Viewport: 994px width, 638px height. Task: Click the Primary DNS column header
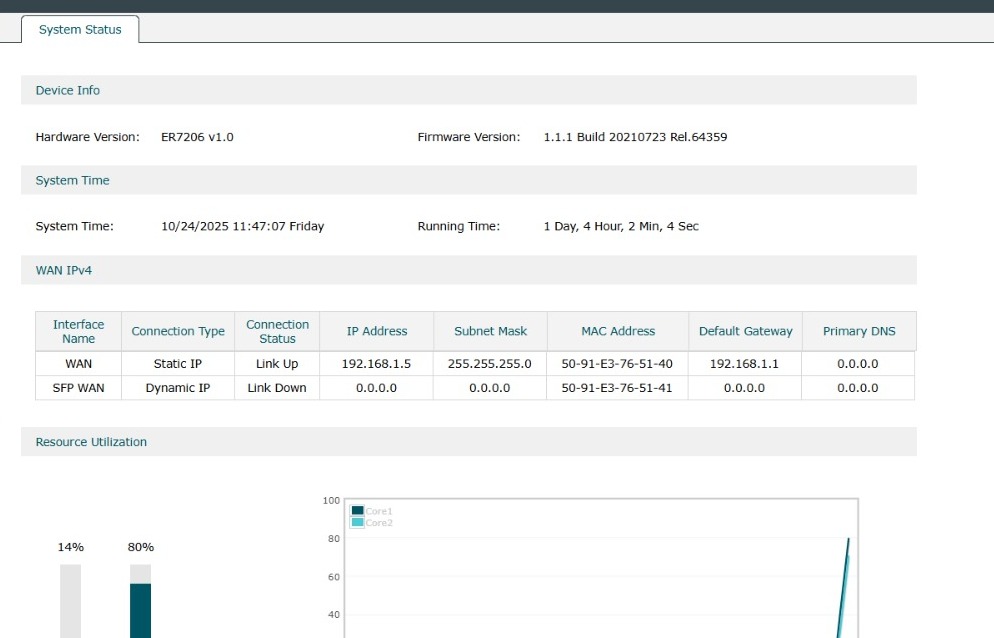(x=859, y=331)
